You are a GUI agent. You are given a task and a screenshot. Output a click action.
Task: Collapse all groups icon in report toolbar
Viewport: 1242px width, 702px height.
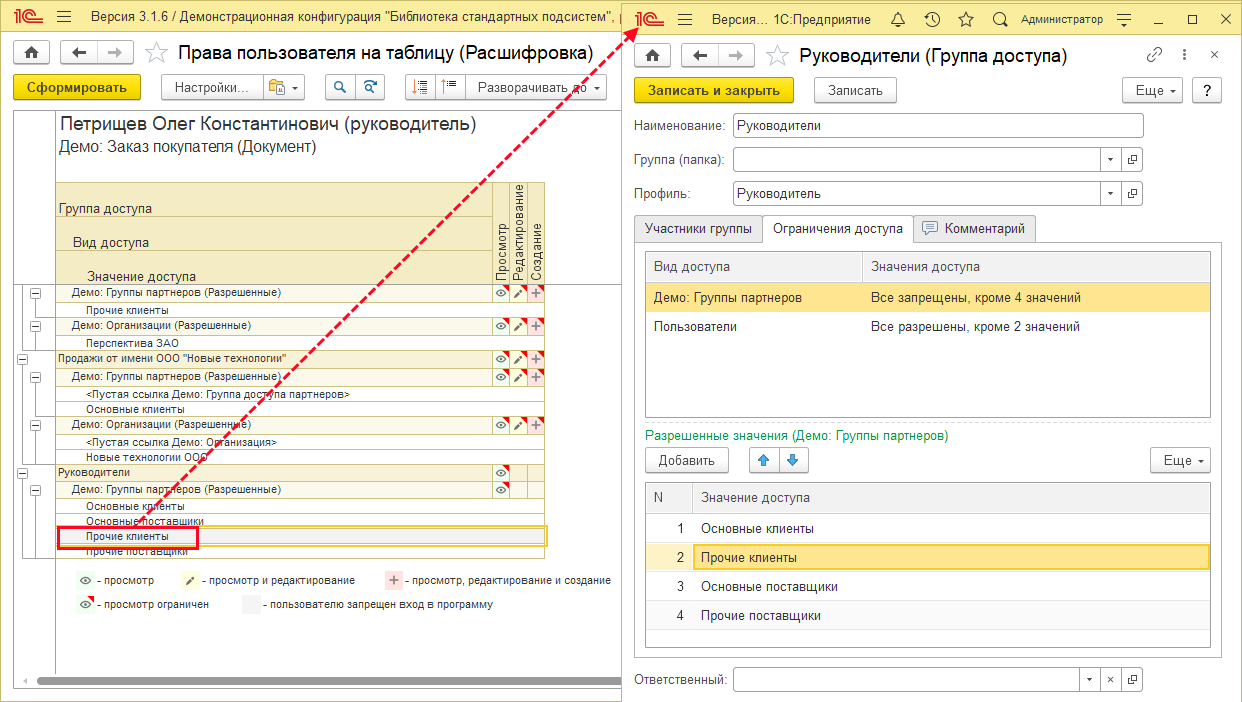421,88
